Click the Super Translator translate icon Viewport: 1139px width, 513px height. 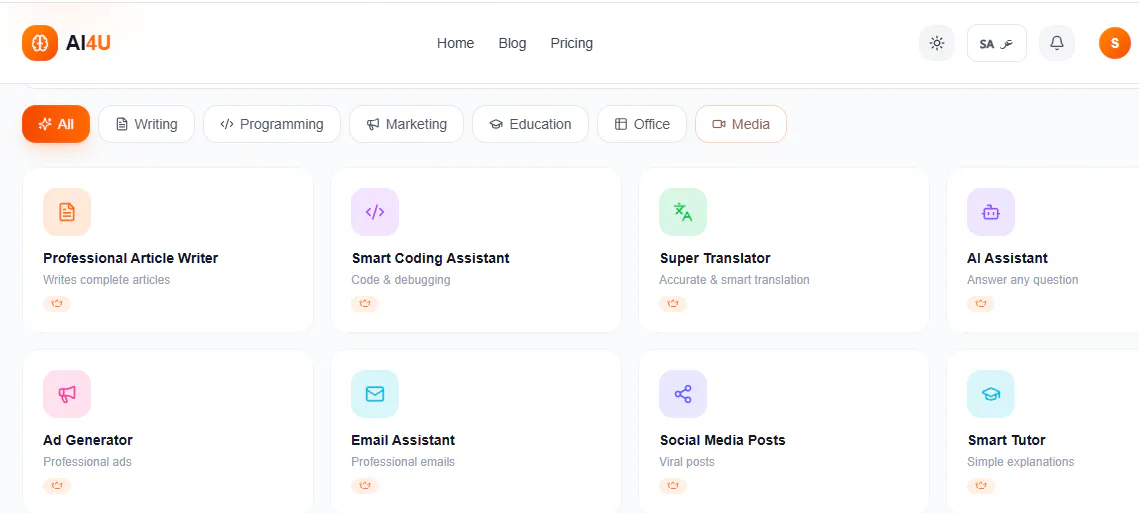683,212
